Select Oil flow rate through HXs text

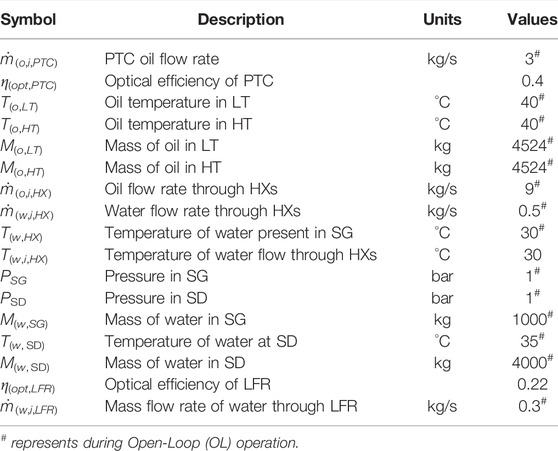click(191, 189)
